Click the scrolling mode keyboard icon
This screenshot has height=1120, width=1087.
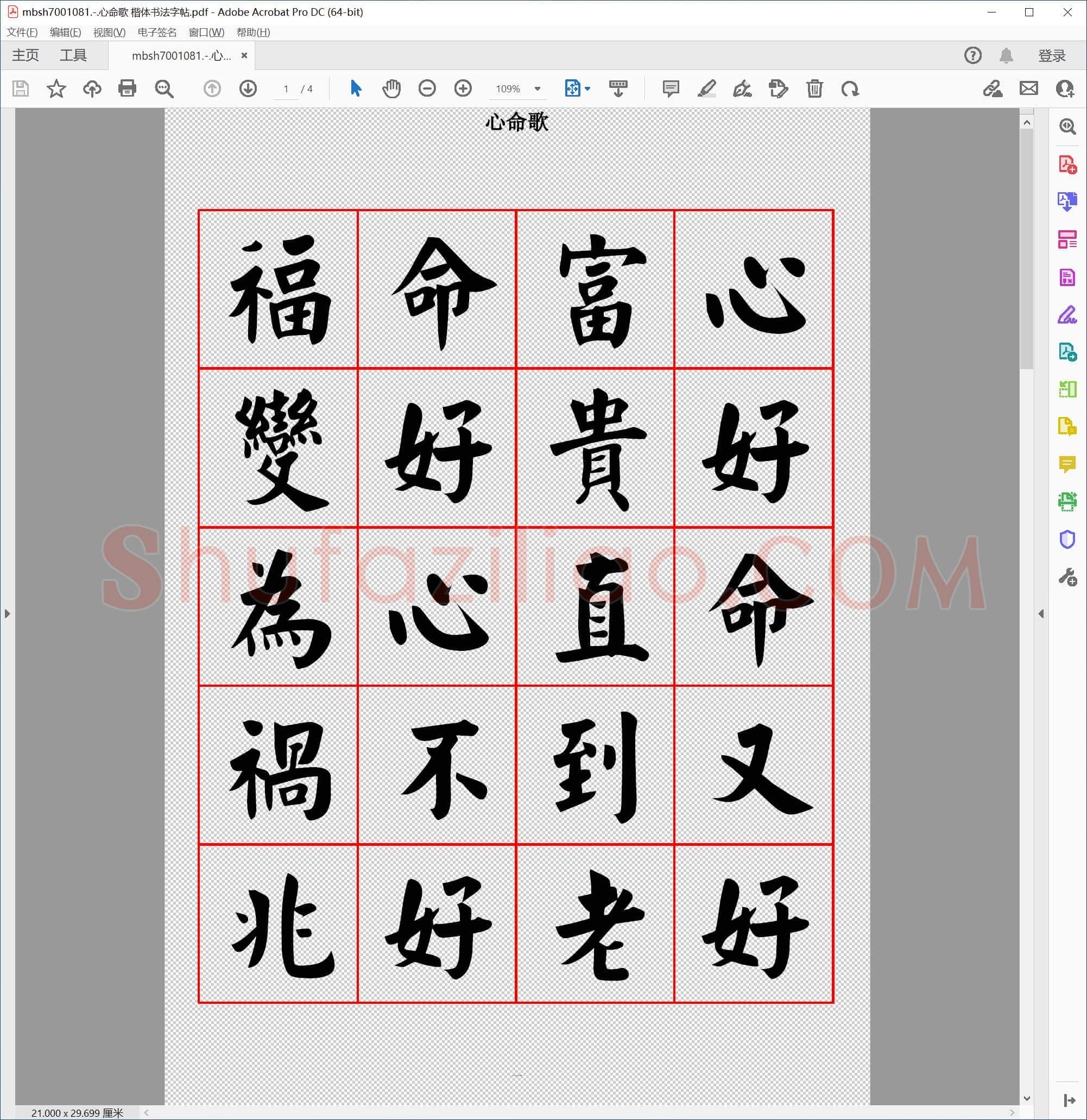(618, 88)
